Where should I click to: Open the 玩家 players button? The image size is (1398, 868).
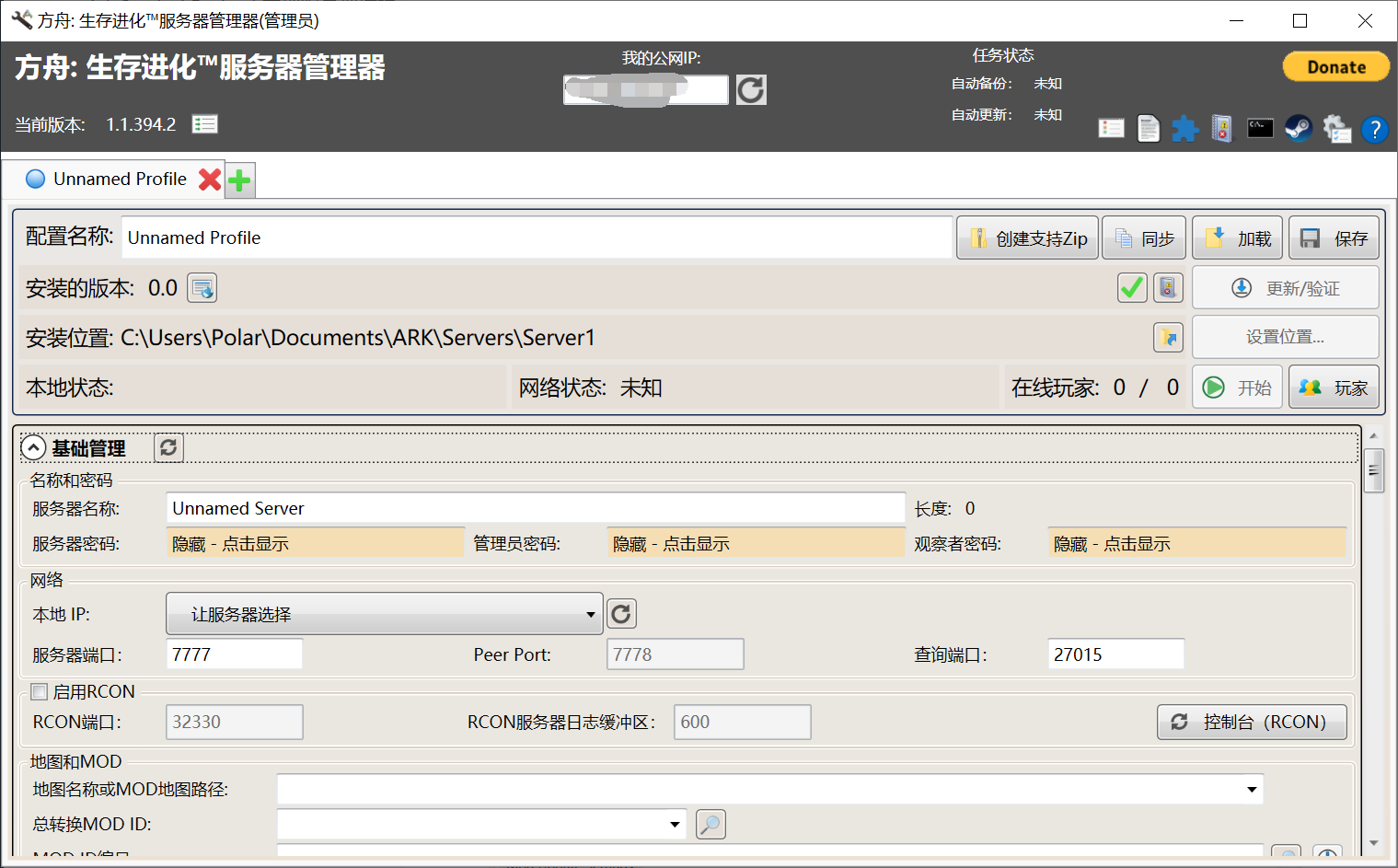(1334, 388)
